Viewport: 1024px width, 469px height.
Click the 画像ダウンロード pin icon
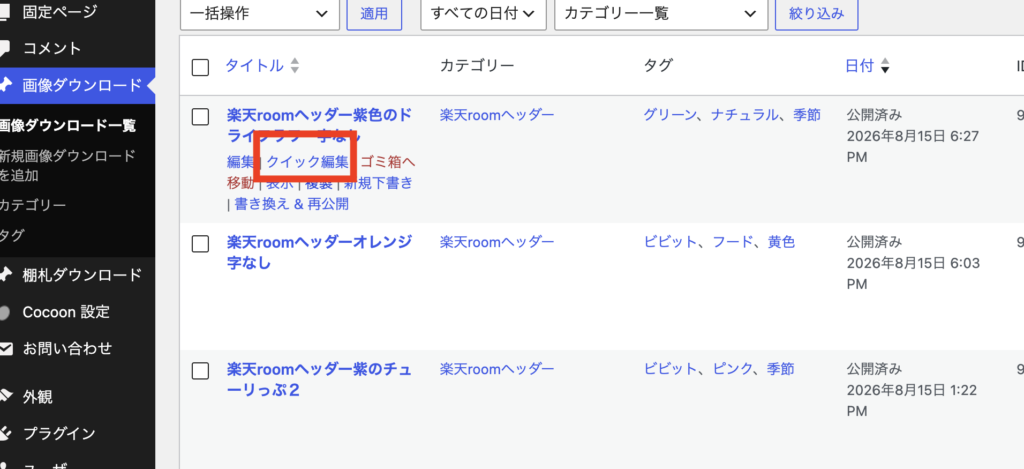pyautogui.click(x=5, y=85)
